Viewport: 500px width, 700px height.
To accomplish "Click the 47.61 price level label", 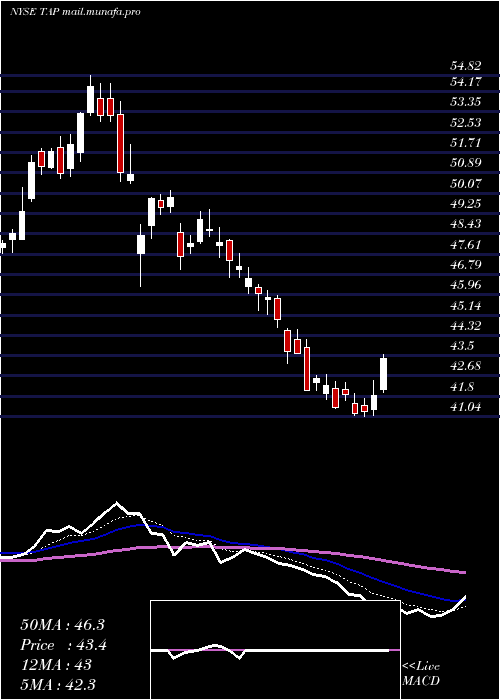I will click(466, 245).
